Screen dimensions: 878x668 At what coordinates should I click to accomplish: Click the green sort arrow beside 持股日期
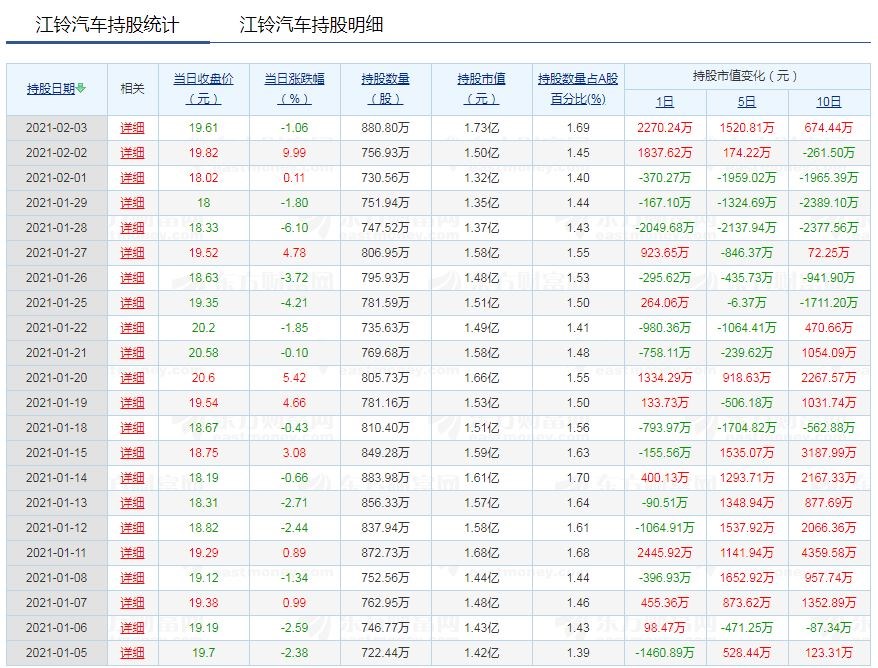coord(81,88)
